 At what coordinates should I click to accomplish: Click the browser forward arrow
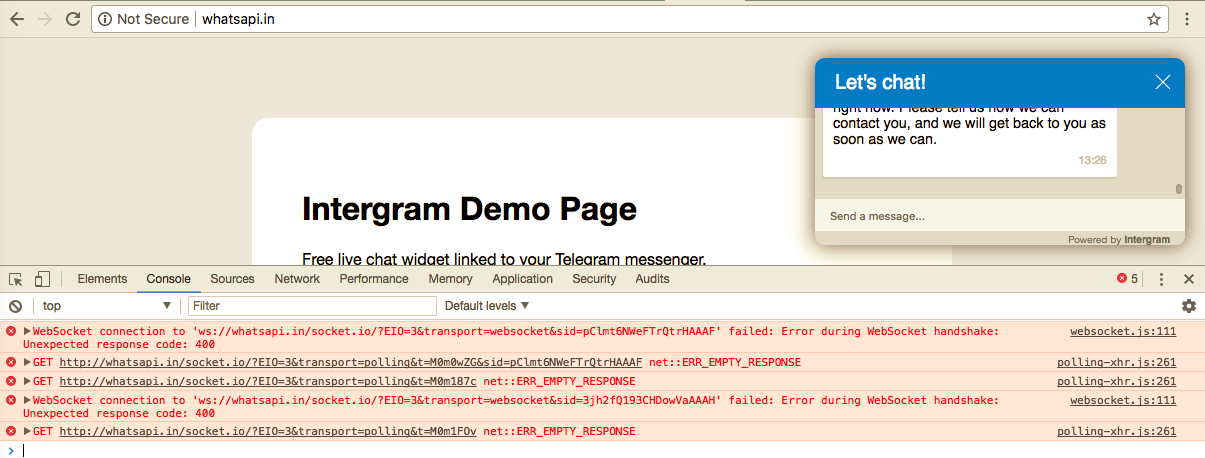(44, 19)
